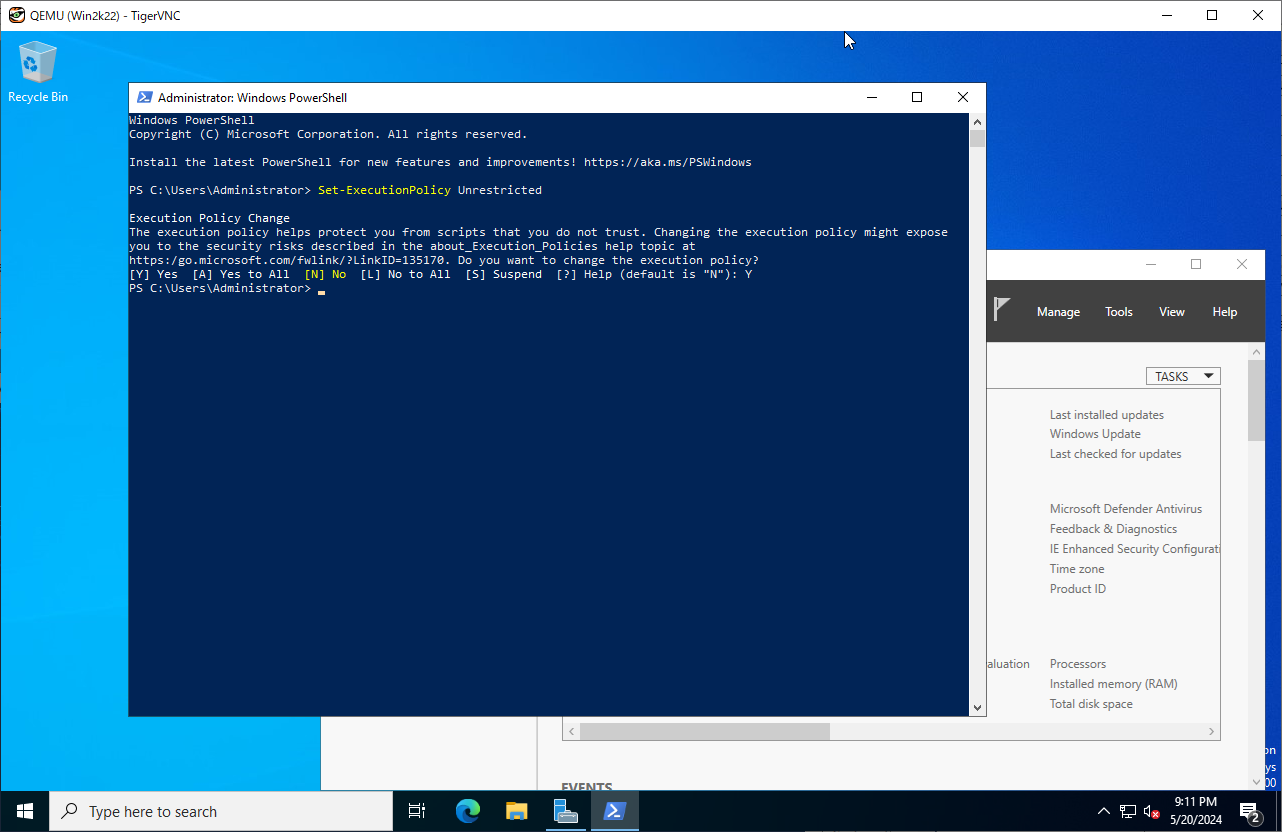Open the Help menu in Server Manager
The height and width of the screenshot is (832, 1282).
1224,312
